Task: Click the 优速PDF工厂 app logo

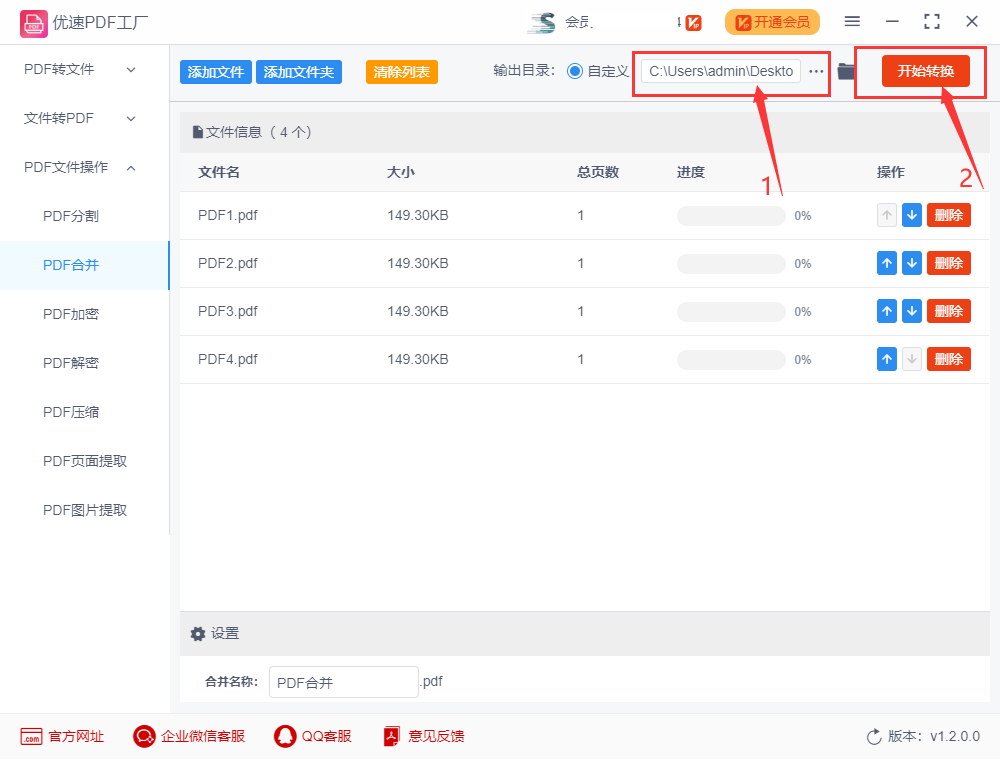Action: 33,21
